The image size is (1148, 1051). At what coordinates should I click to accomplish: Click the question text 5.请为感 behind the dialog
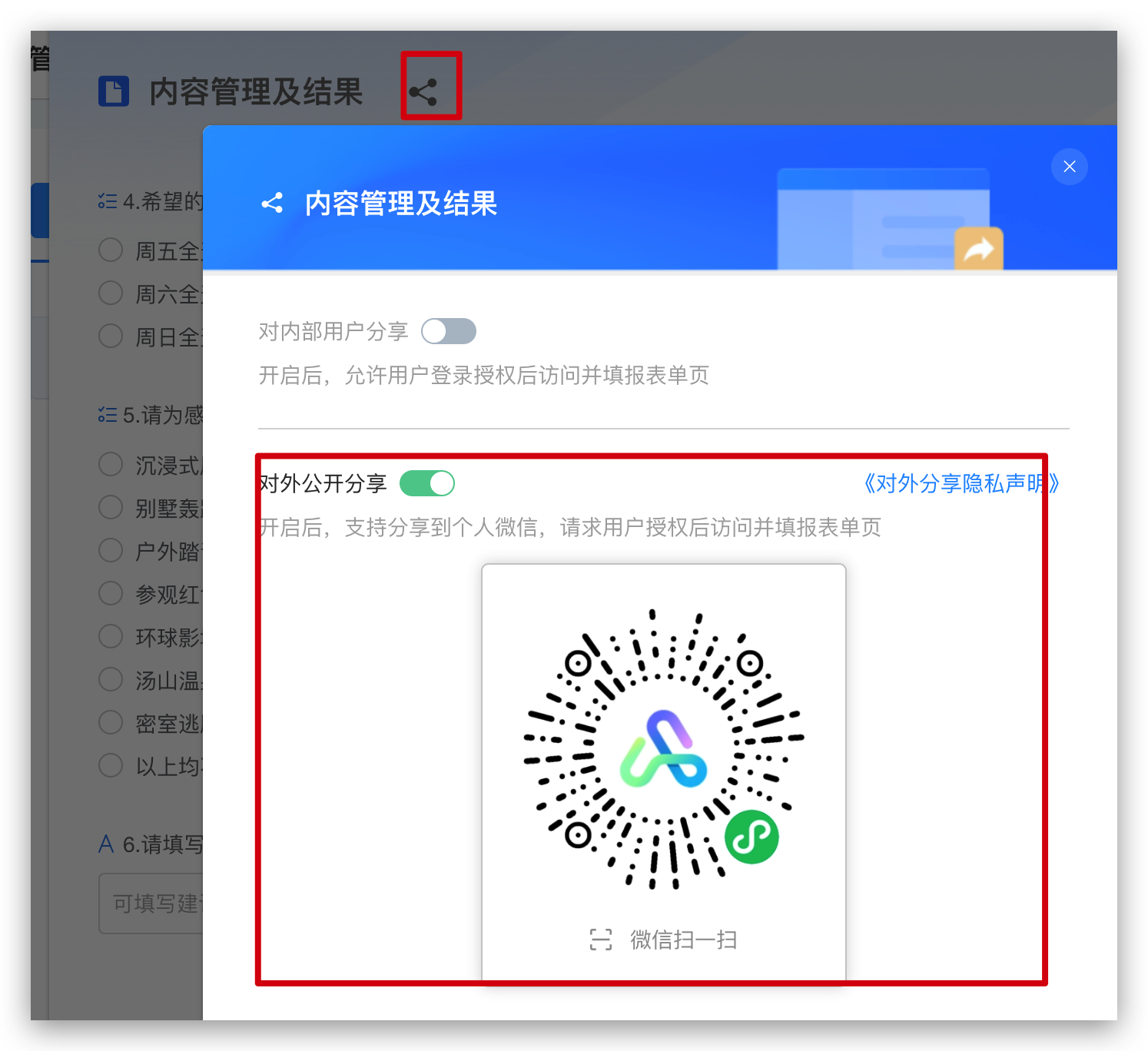point(163,415)
